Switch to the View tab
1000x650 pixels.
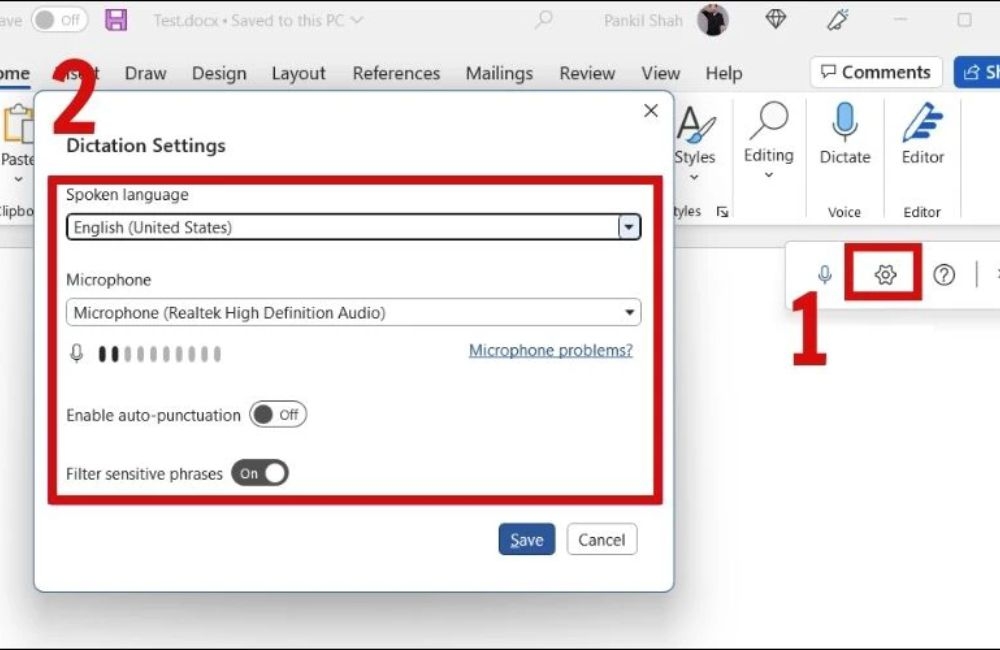coord(661,73)
